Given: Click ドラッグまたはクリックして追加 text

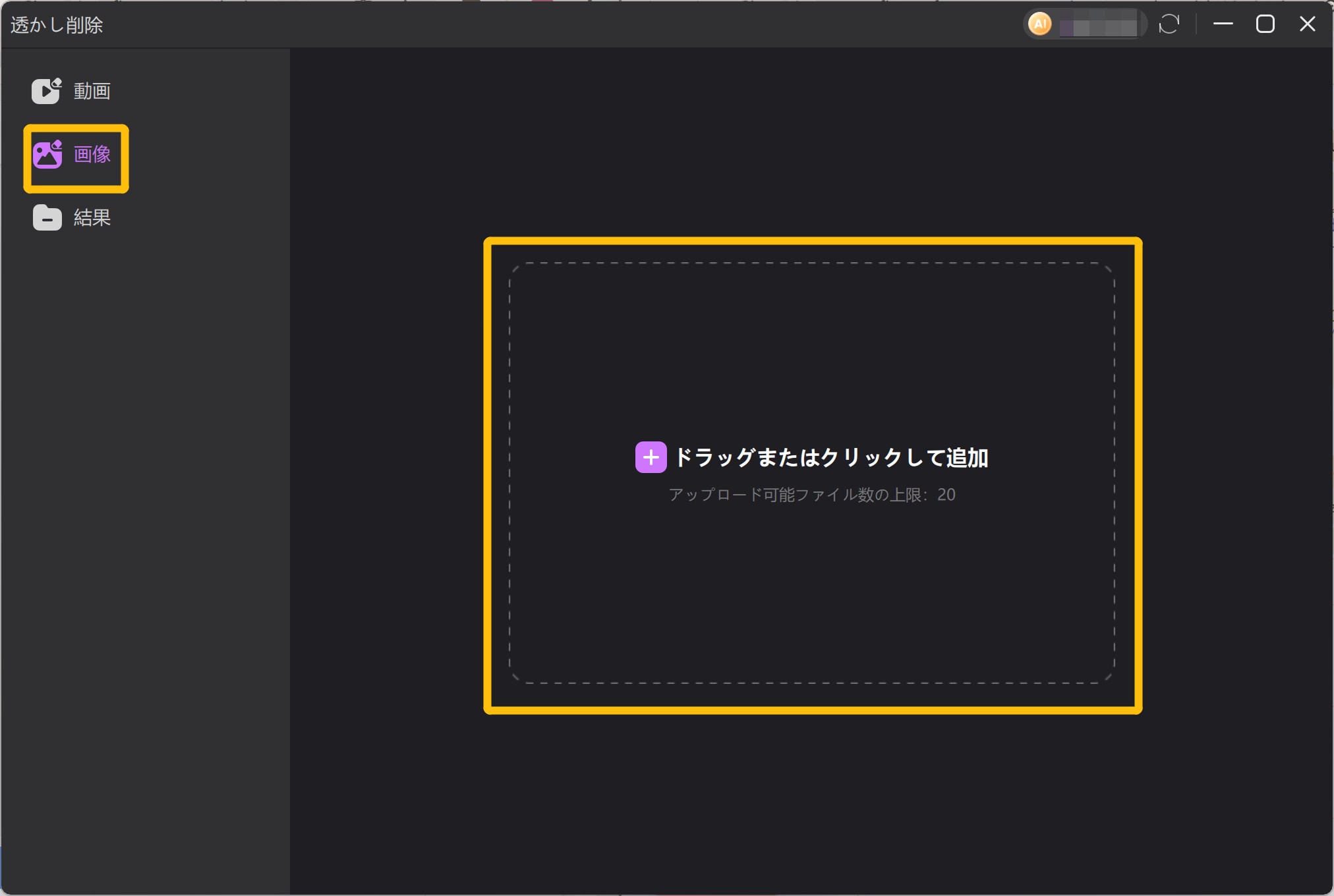Looking at the screenshot, I should (831, 457).
